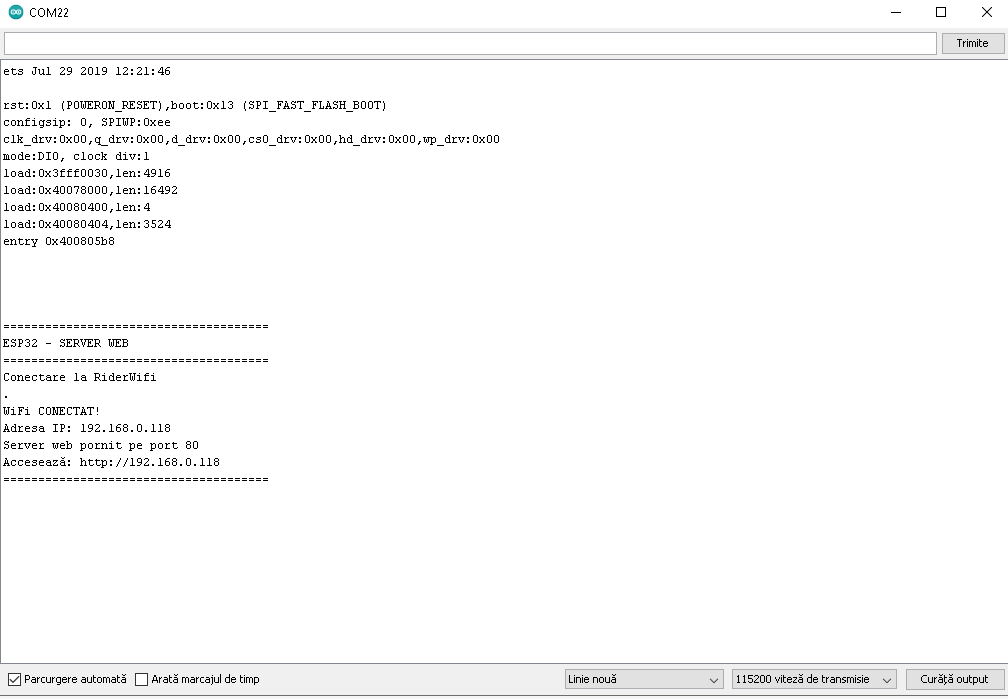The width and height of the screenshot is (1008, 699).
Task: Click the 'ets Jul 29 2019' boot line
Action: [87, 71]
